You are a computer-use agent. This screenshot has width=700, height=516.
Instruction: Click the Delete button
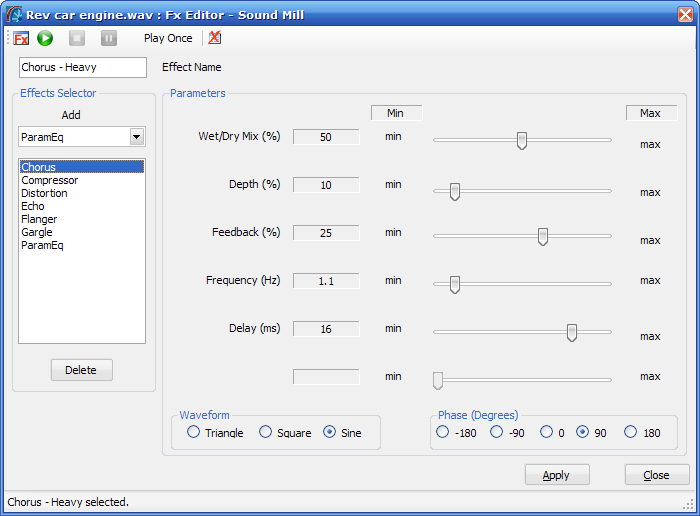pos(82,370)
